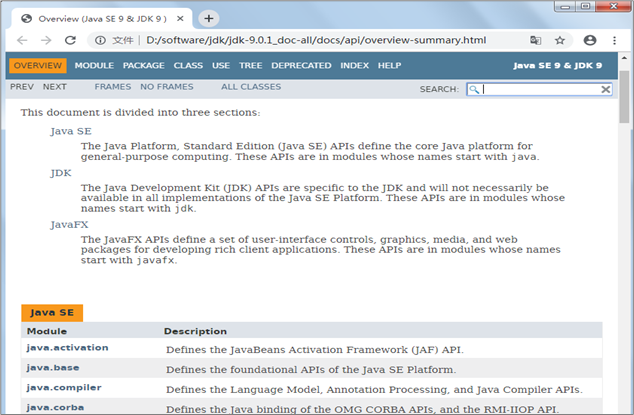Bookmark this page with the star icon
The width and height of the screenshot is (634, 415).
pyautogui.click(x=560, y=40)
